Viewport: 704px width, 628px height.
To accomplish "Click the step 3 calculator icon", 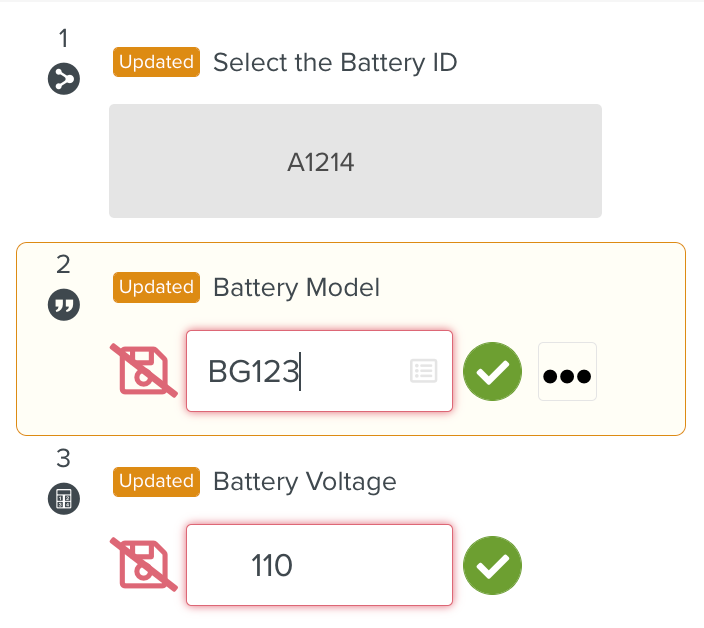I will click(x=63, y=499).
